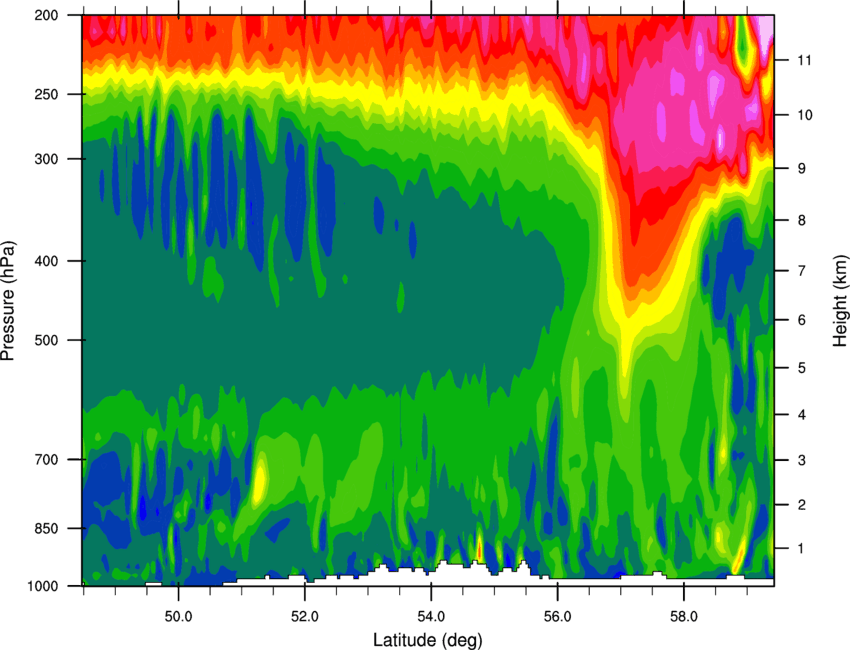Click the Latitude (deg) axis title

pos(428,640)
